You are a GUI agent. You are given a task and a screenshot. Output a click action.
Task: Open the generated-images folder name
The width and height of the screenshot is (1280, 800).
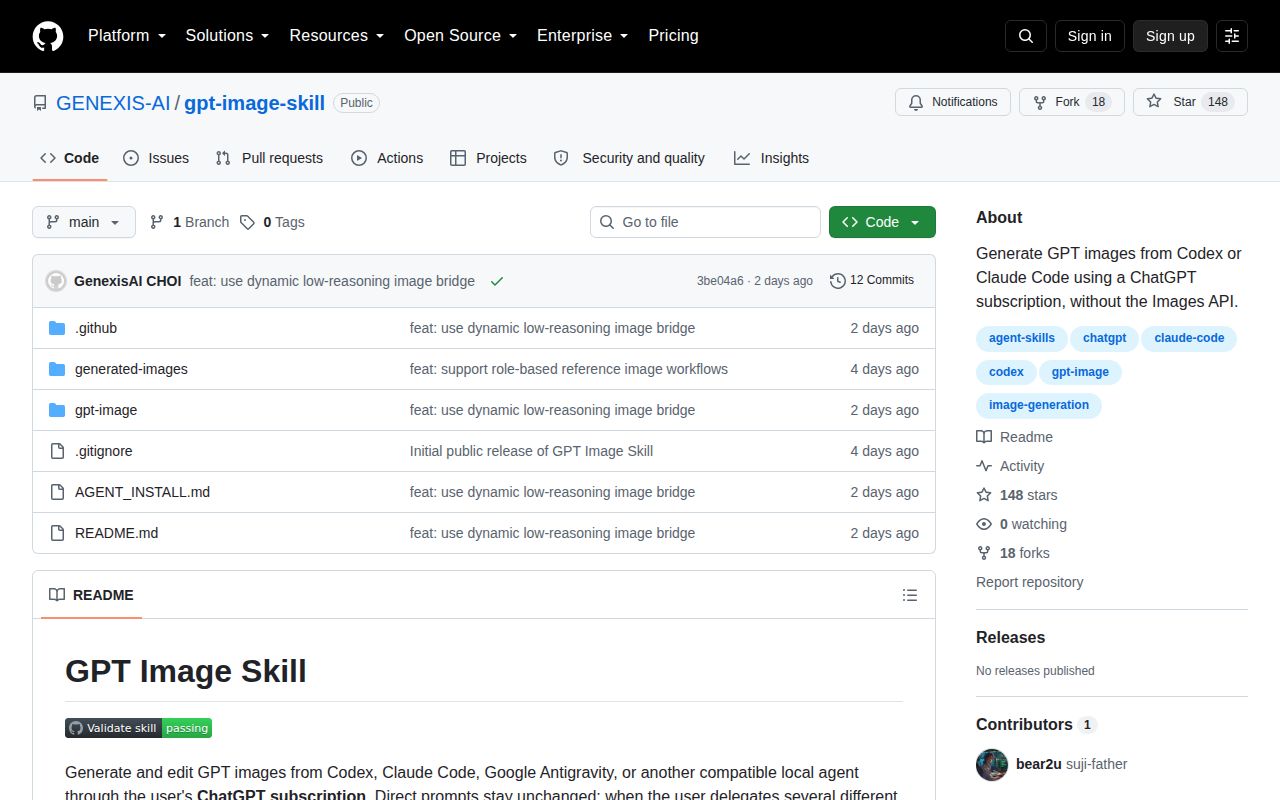click(131, 369)
